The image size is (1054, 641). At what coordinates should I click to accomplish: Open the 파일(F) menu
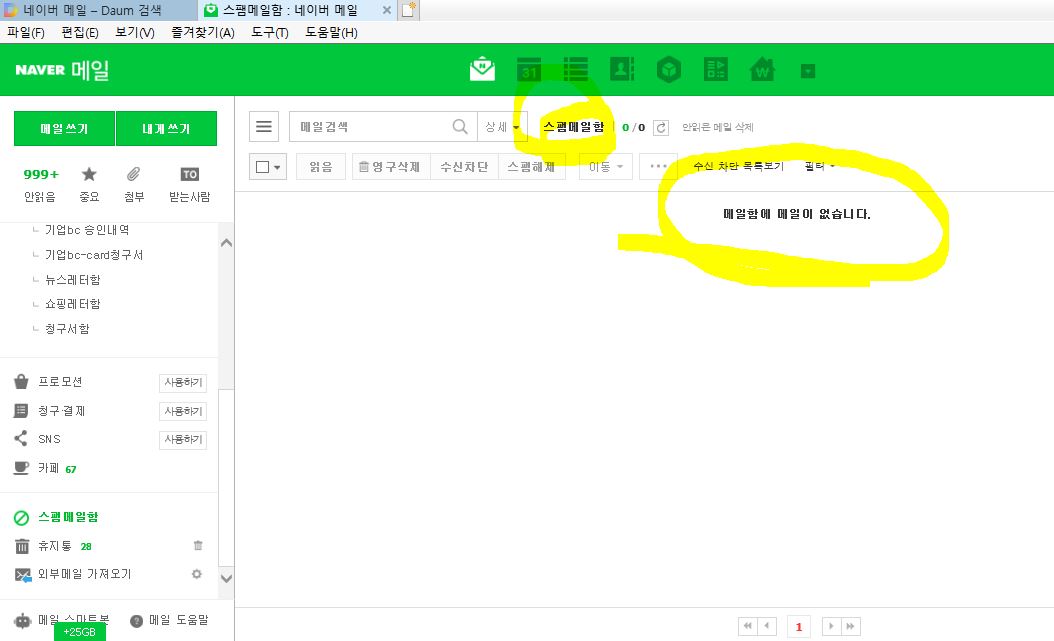tap(26, 32)
